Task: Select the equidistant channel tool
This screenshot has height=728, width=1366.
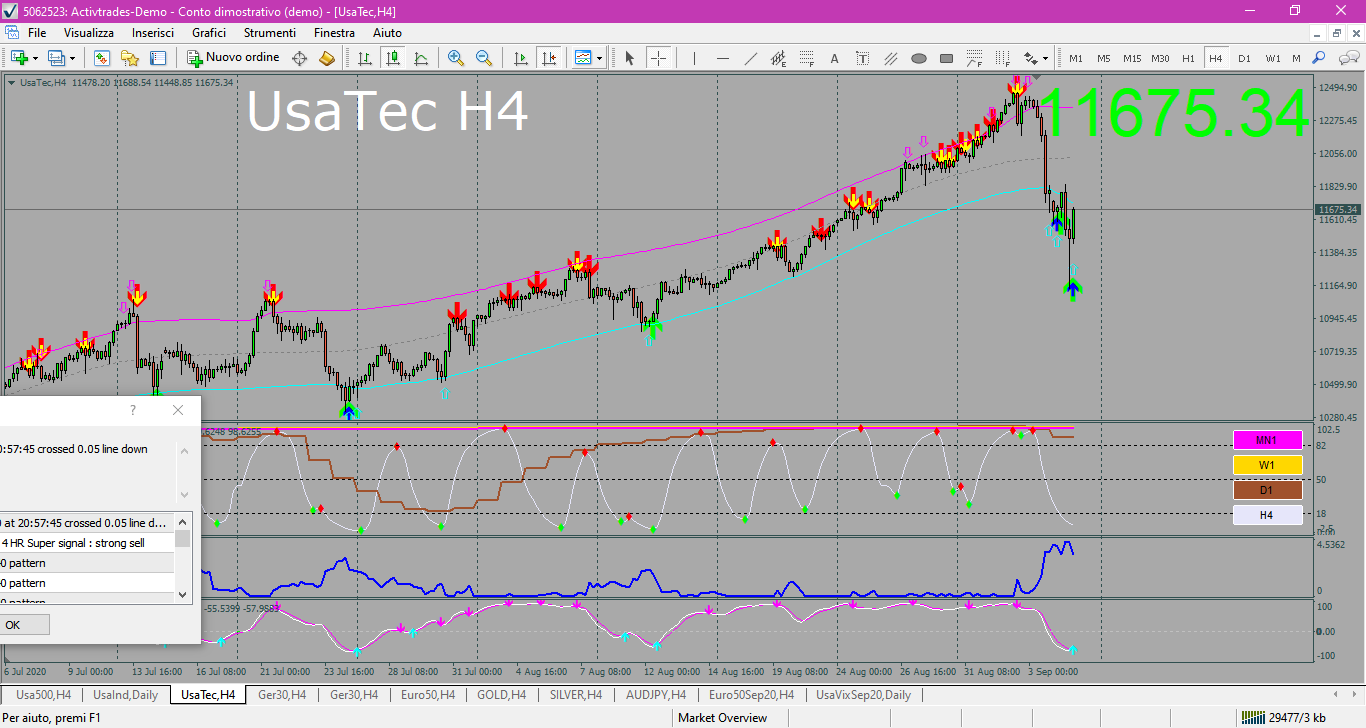Action: (x=779, y=58)
